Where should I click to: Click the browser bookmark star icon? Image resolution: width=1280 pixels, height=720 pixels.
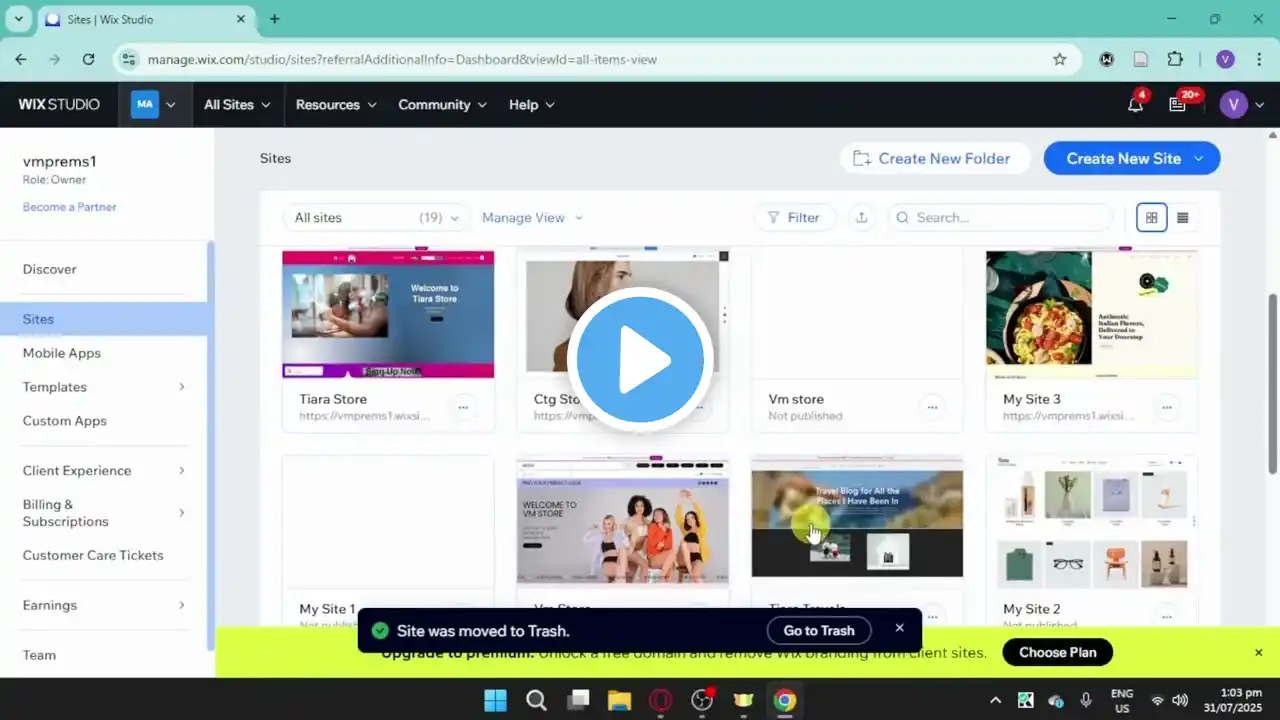pyautogui.click(x=1060, y=59)
